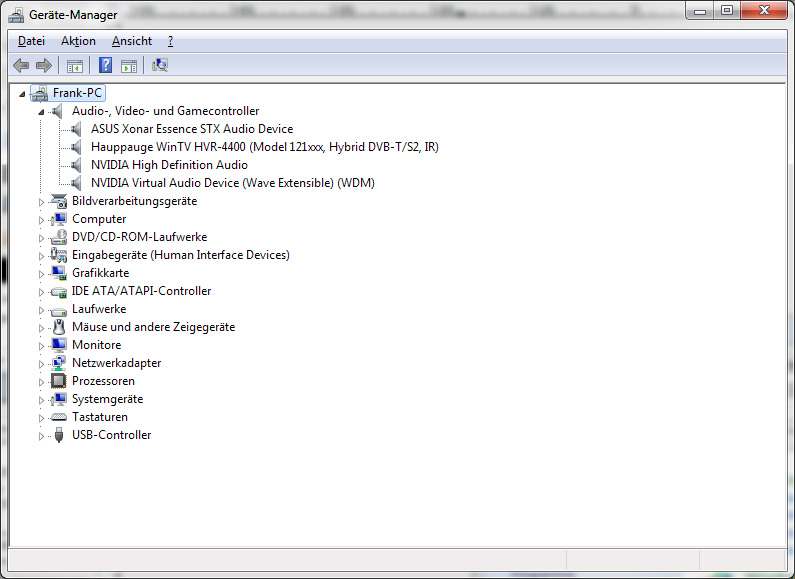The width and height of the screenshot is (795, 579).
Task: Click the Prozessoren chip icon
Action: 59,381
